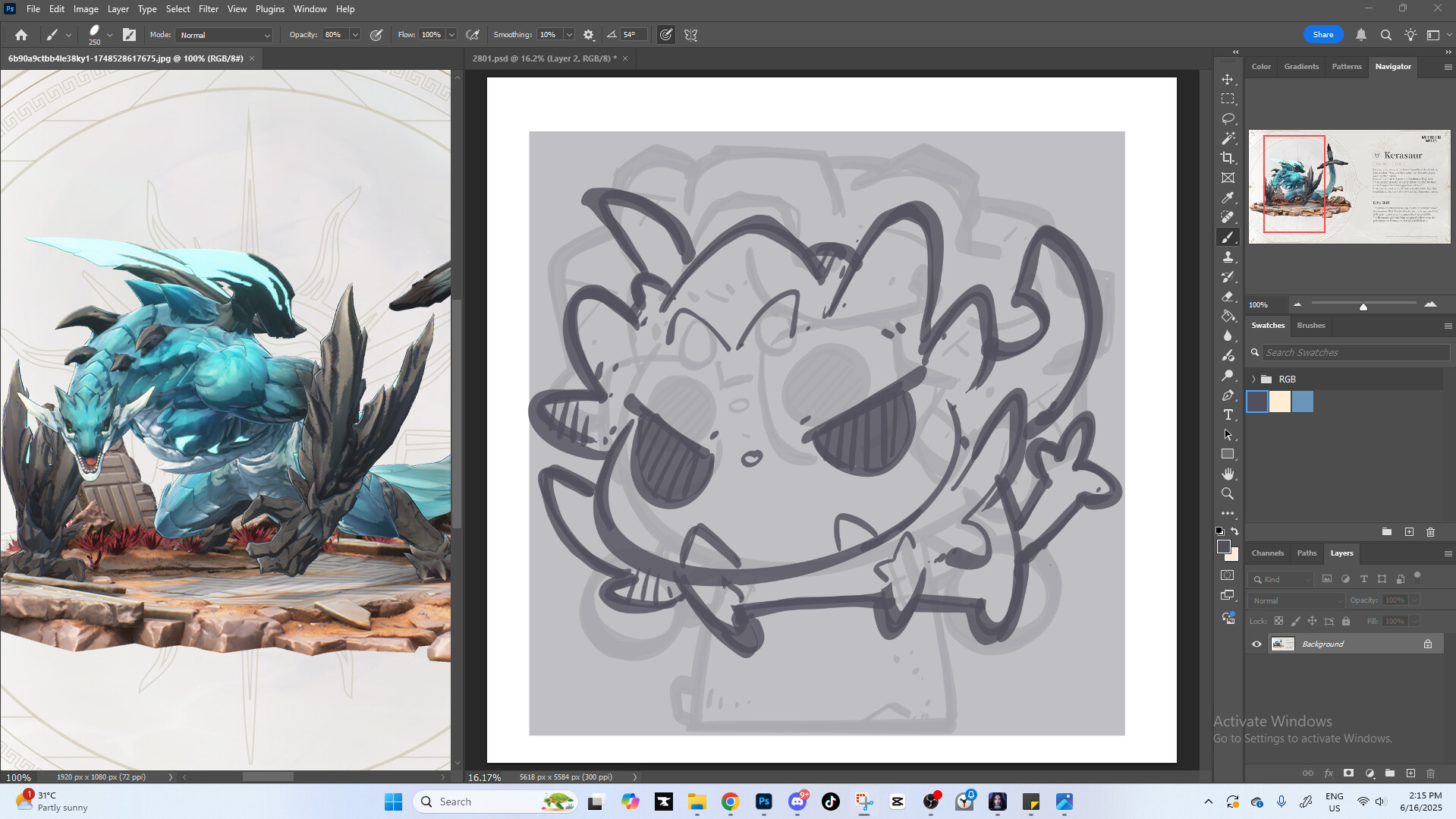This screenshot has width=1456, height=819.
Task: Toggle symmetry paint options butterfly
Action: tap(691, 35)
